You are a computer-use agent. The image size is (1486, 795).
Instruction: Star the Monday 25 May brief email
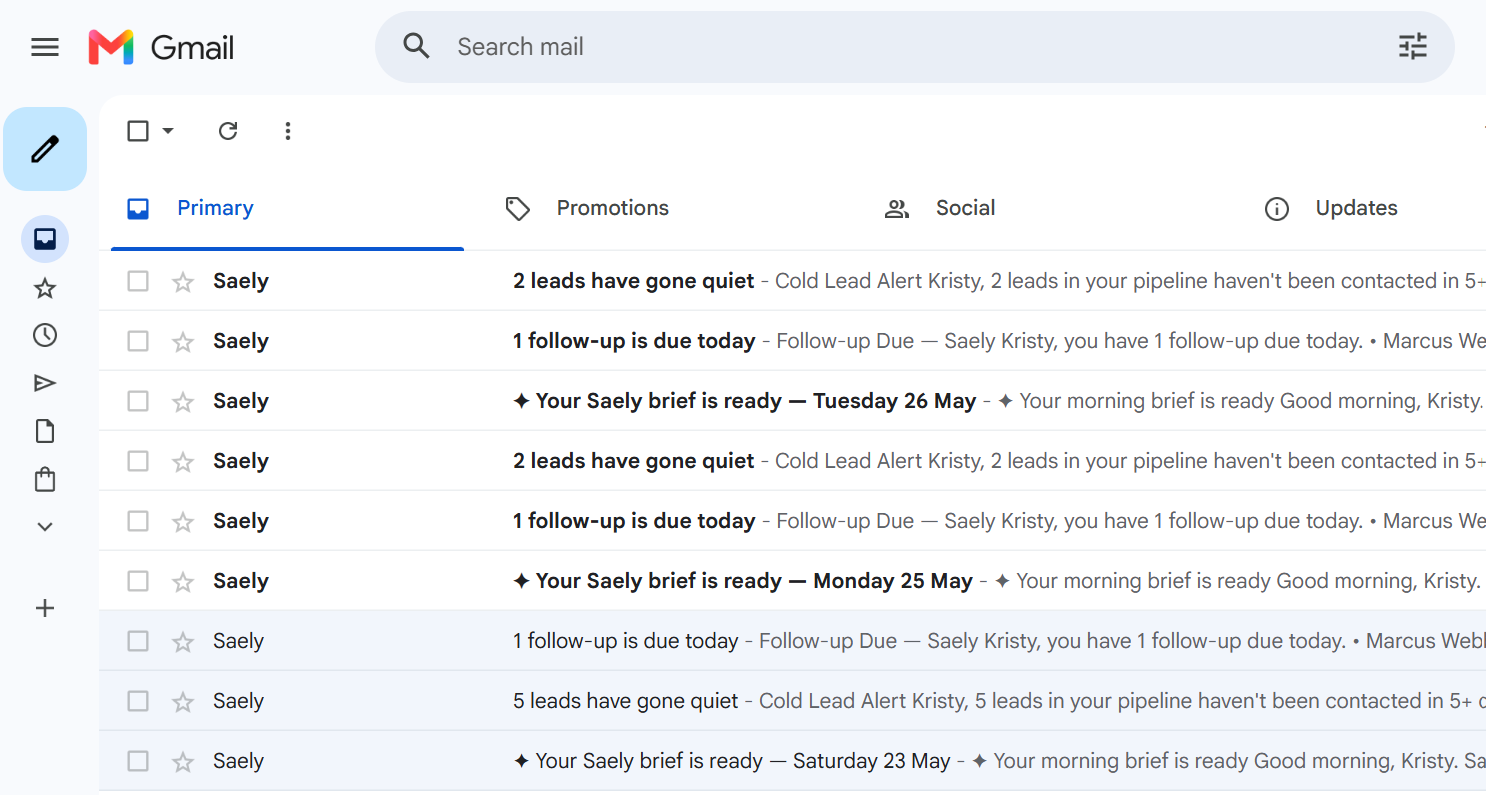click(183, 581)
